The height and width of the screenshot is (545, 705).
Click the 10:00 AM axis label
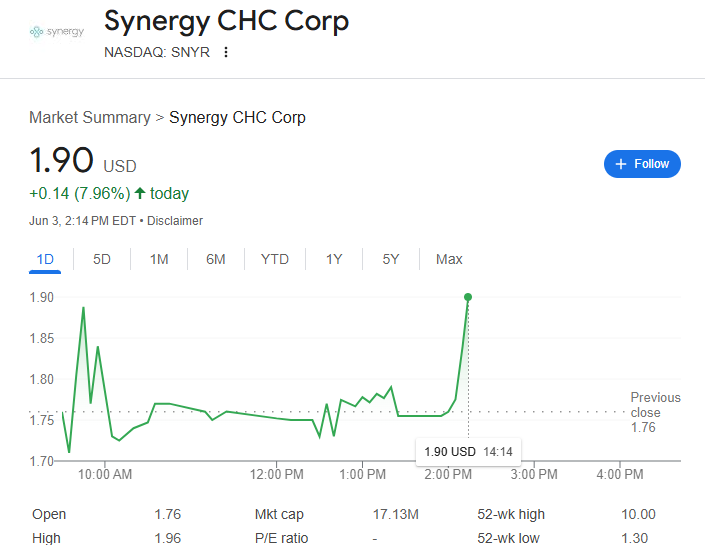[105, 474]
